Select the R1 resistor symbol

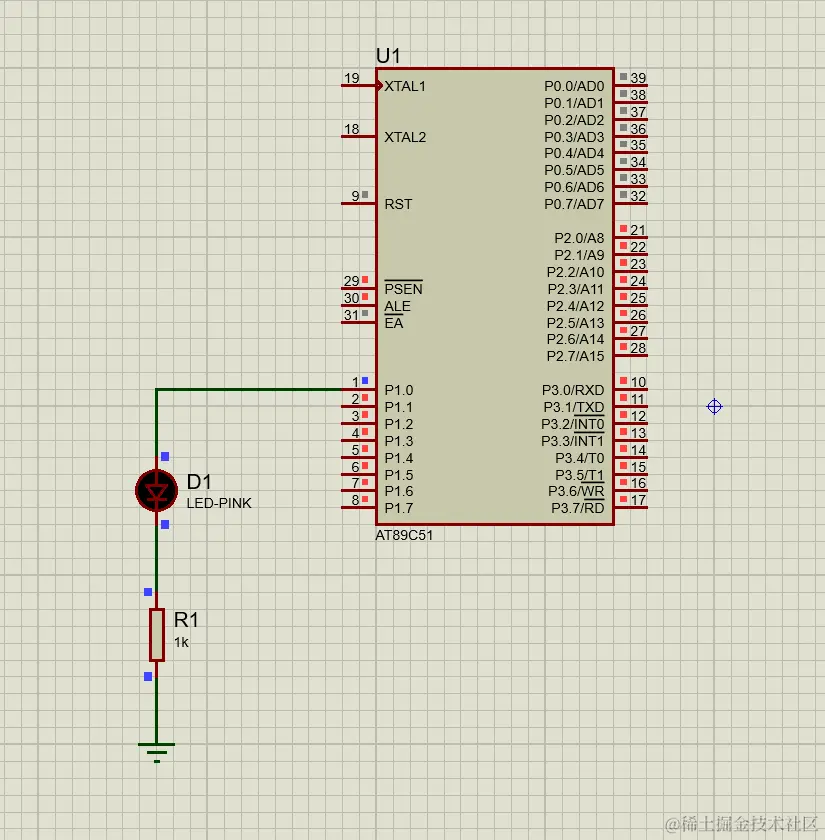[x=156, y=635]
